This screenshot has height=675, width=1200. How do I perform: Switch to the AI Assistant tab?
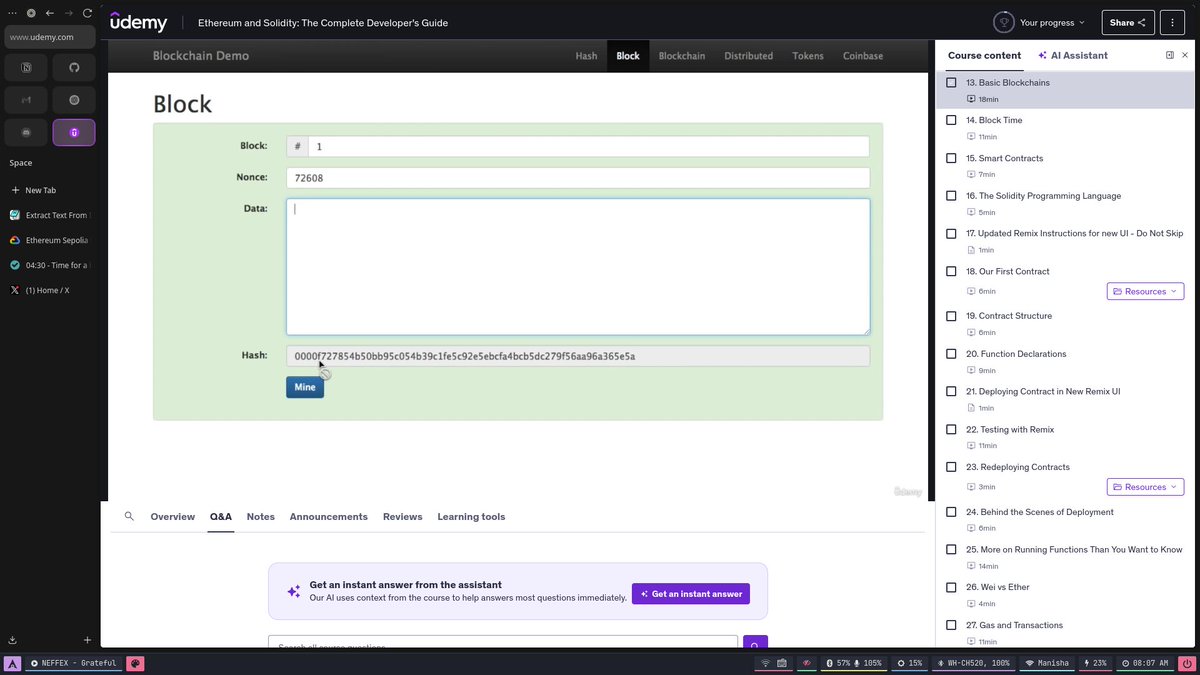click(x=1073, y=55)
